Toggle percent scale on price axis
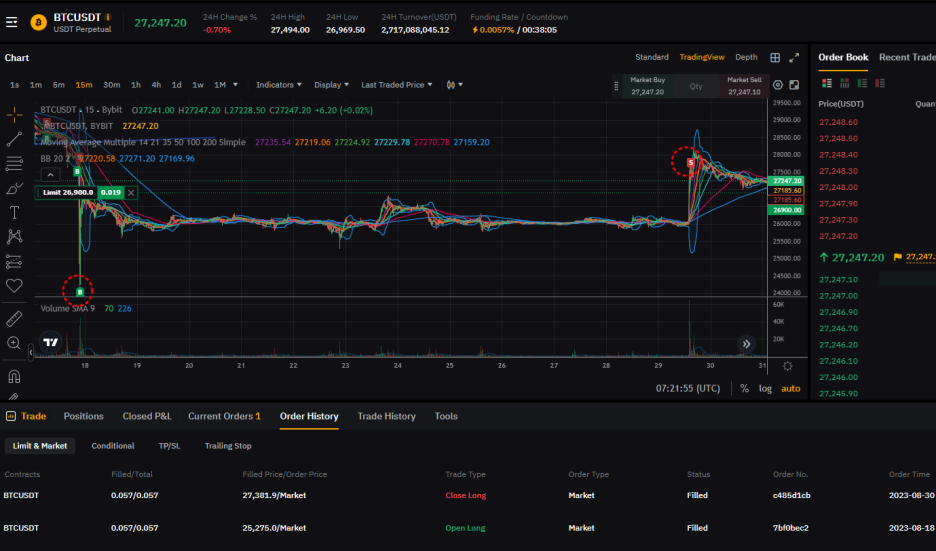Screen dimensions: 936x551 (x=744, y=388)
